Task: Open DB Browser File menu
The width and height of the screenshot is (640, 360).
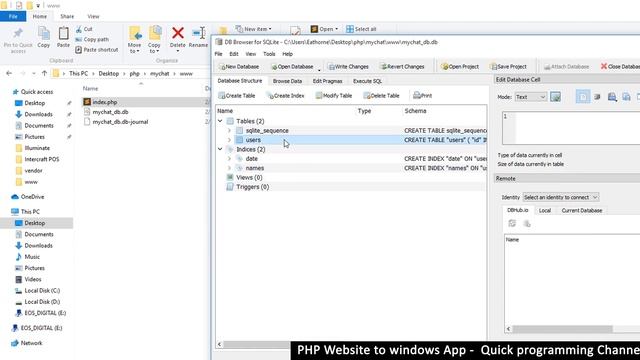Action: 218,54
